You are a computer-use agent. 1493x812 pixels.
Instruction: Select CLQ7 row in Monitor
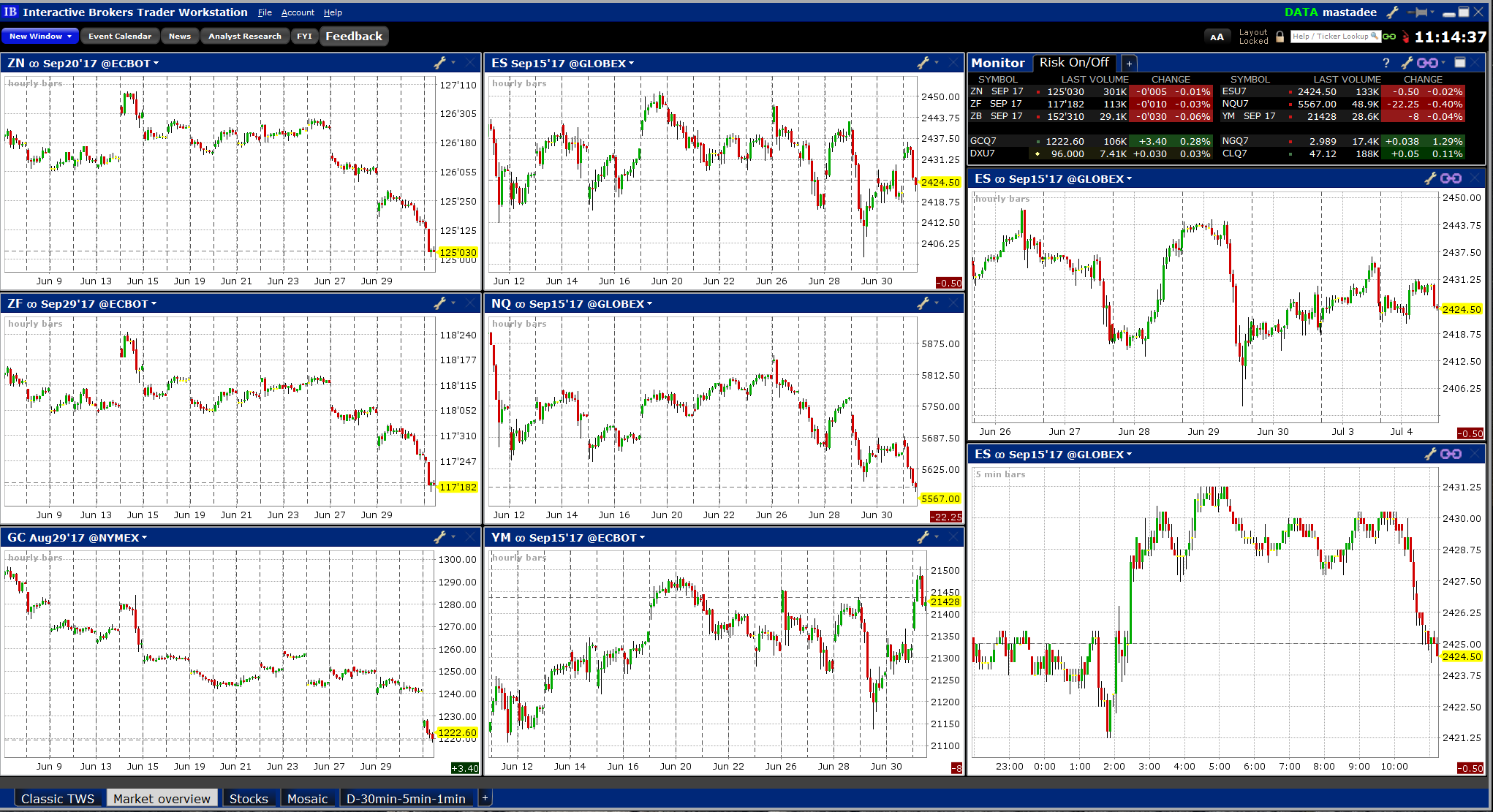pos(1343,153)
